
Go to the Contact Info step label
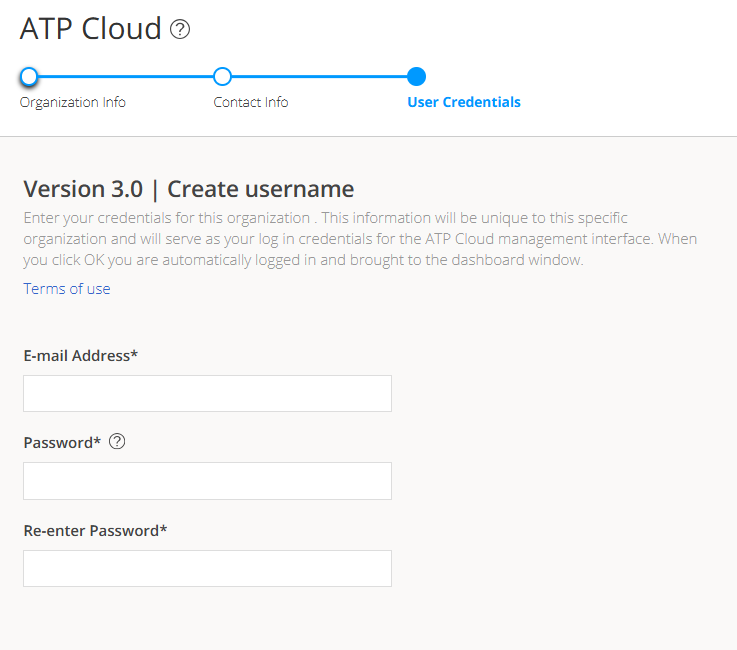(x=251, y=102)
